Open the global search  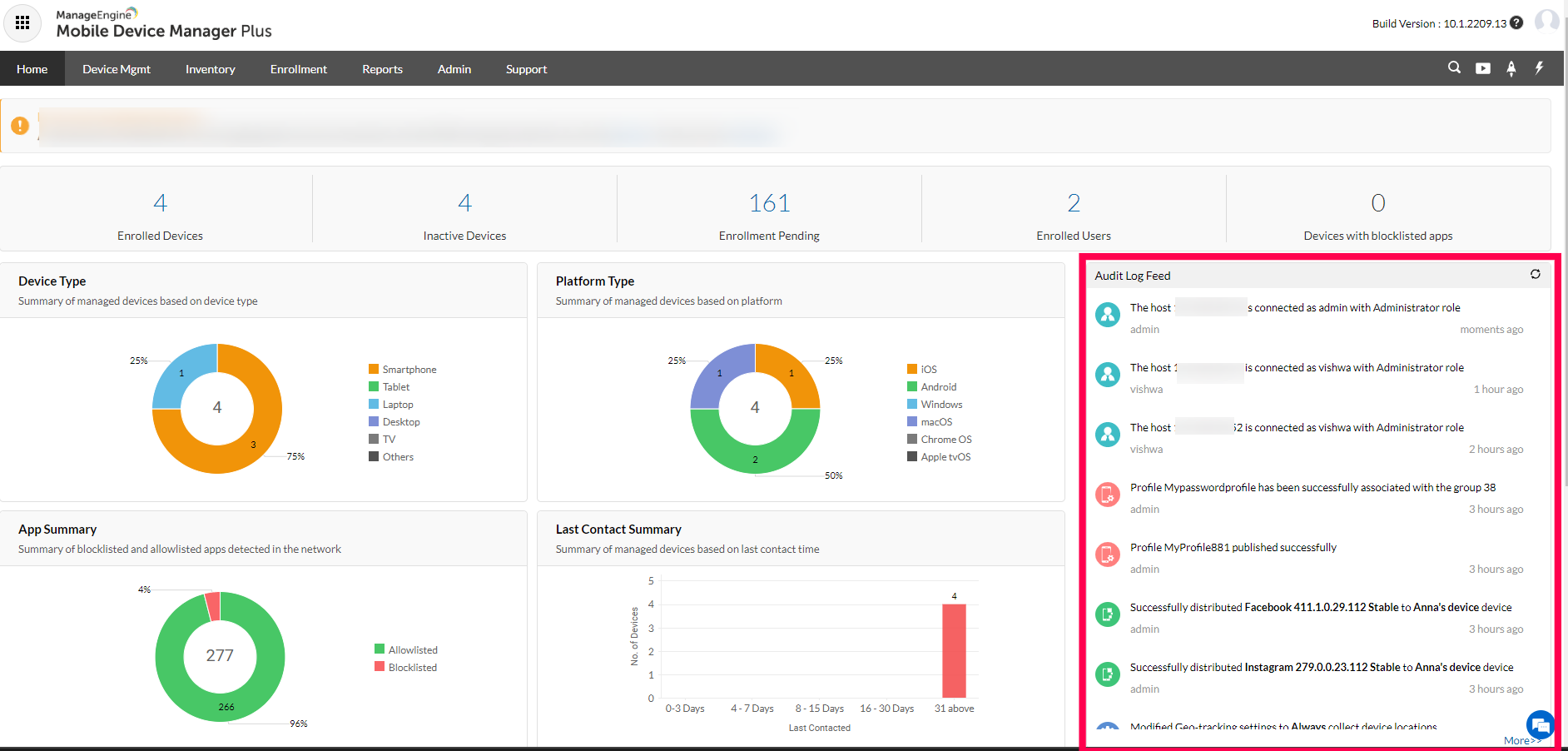click(x=1454, y=68)
